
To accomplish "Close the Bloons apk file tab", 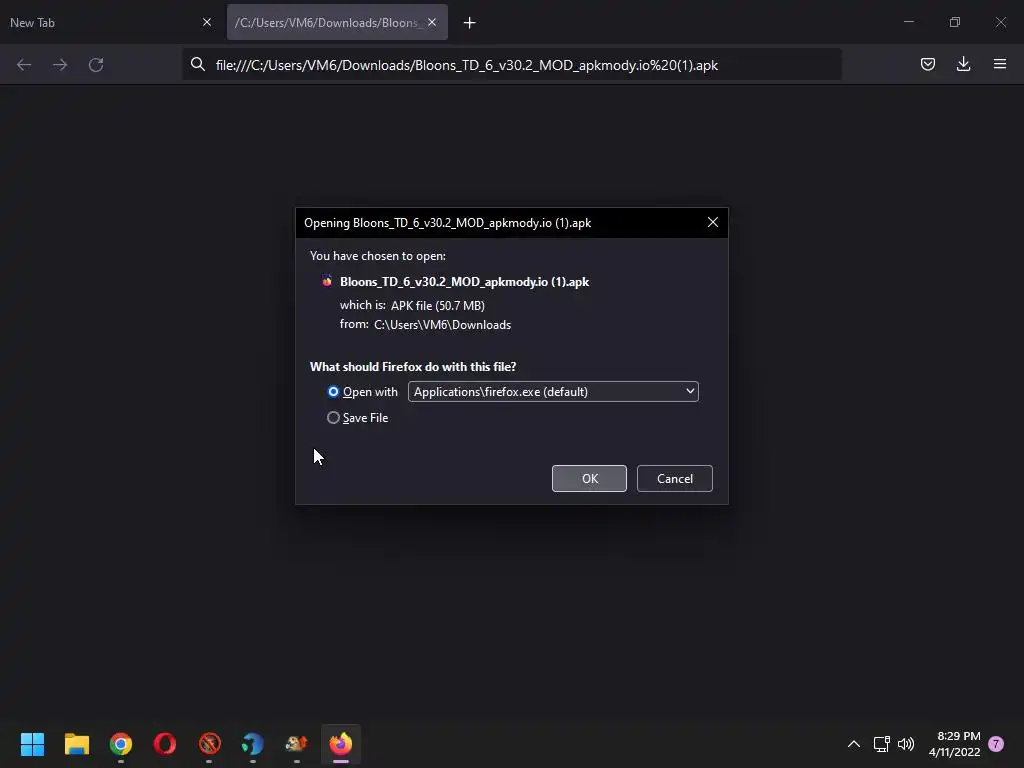I will (x=432, y=22).
